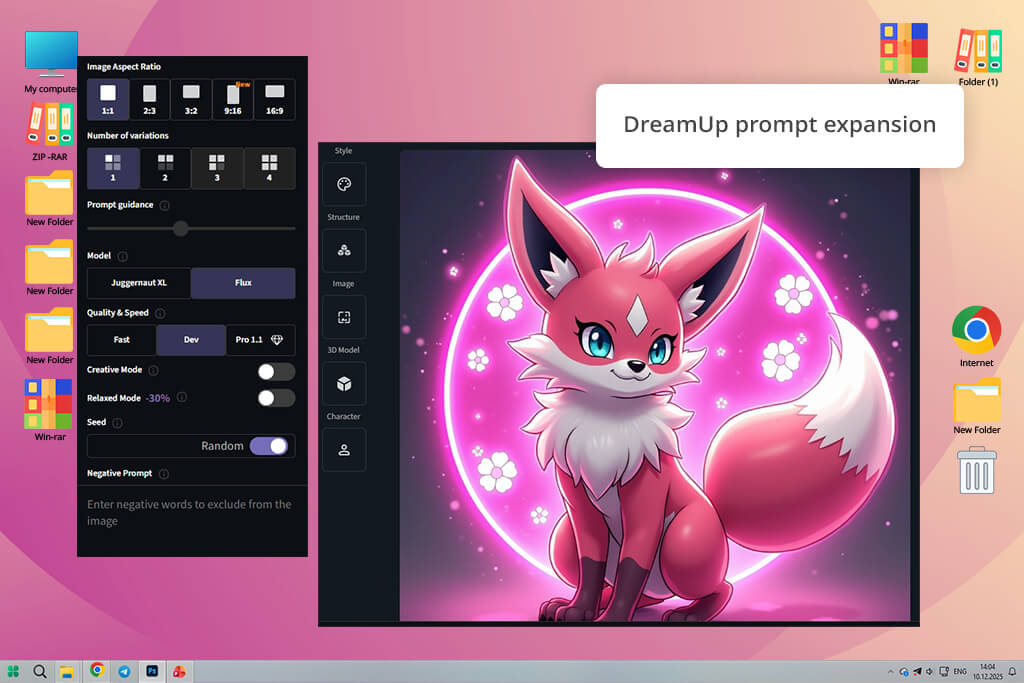Turn off the Random seed switch

click(x=268, y=446)
